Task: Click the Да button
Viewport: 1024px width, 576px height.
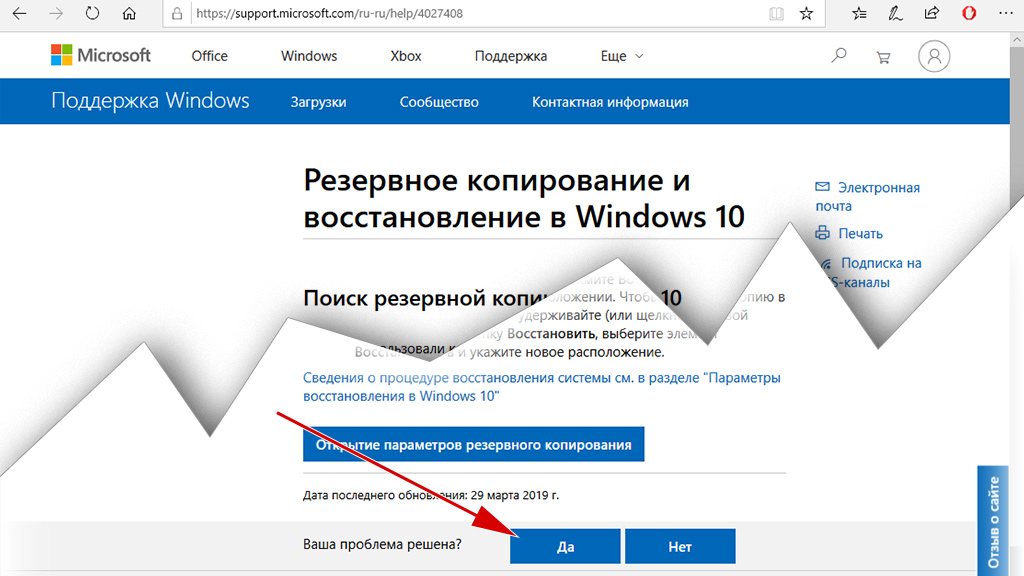Action: click(x=565, y=546)
